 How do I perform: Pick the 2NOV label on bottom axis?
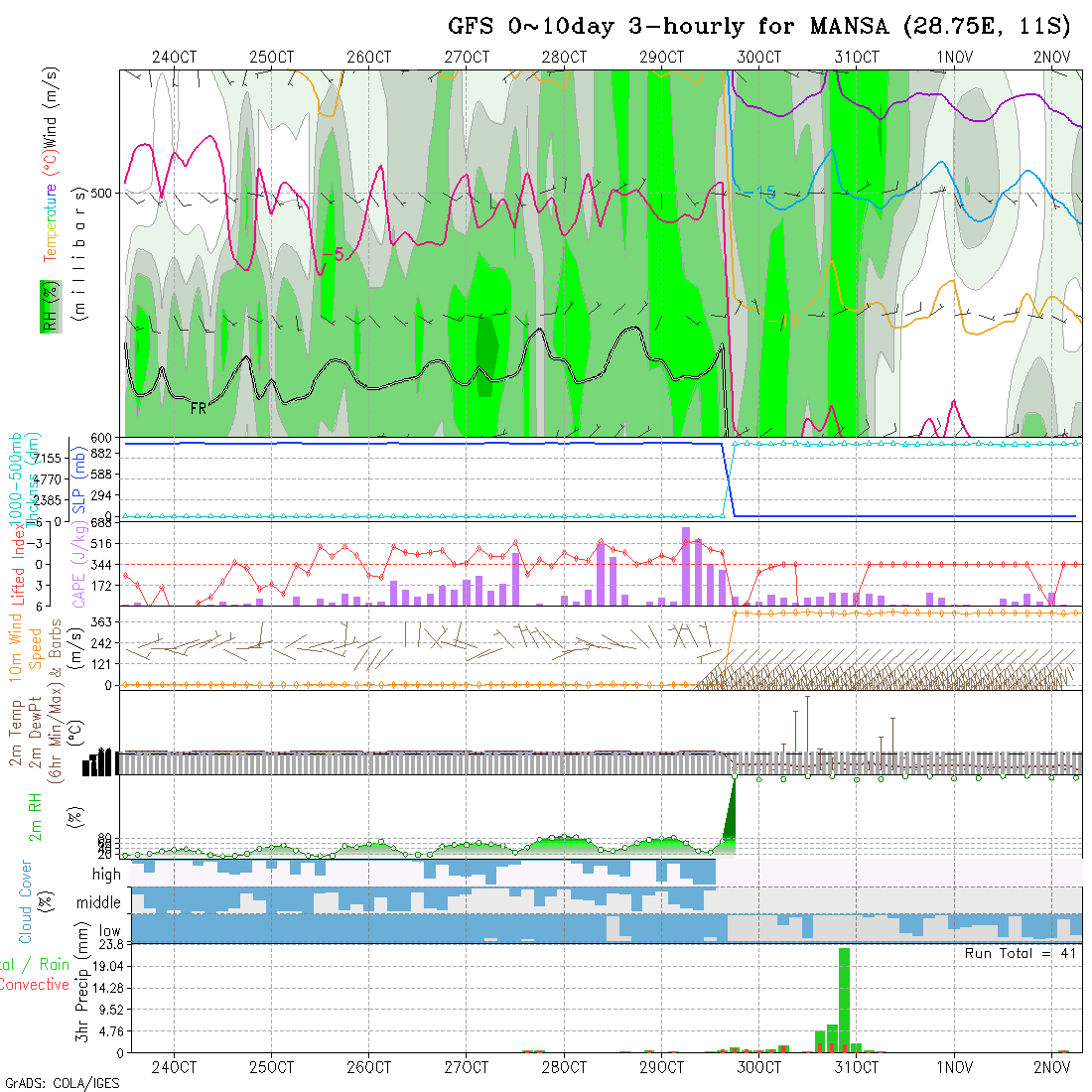tap(1051, 1067)
